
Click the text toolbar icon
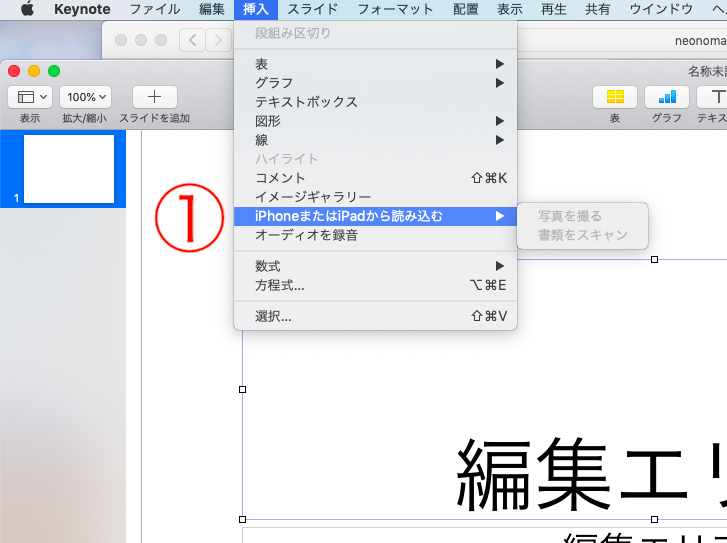pos(714,97)
